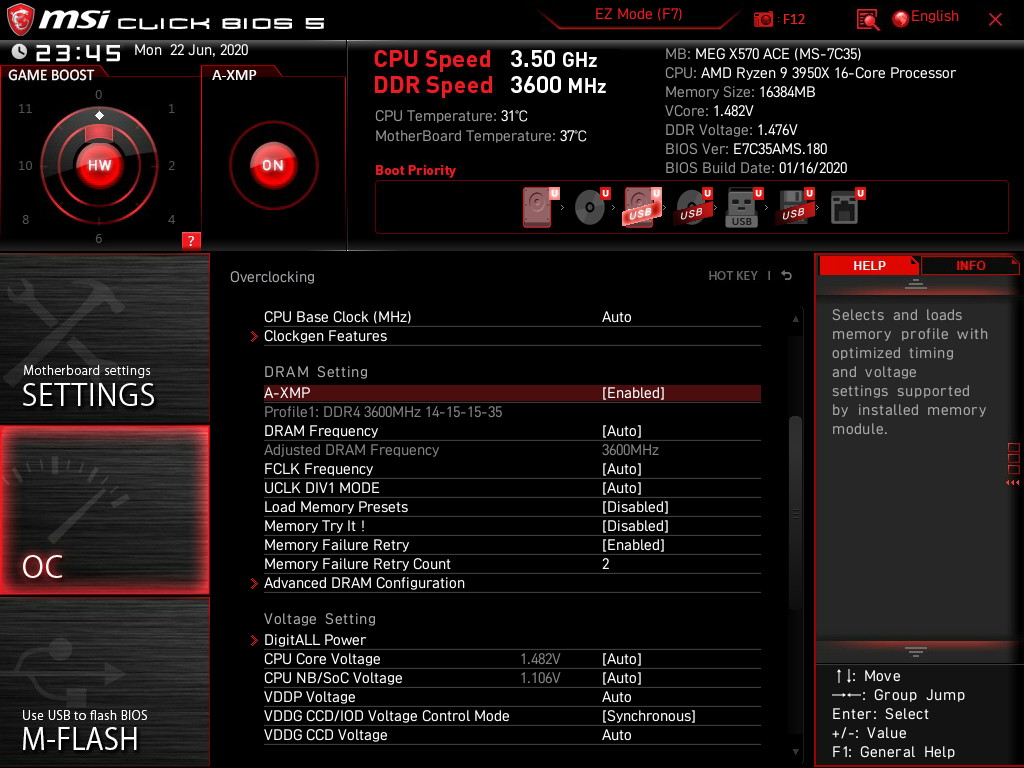Select the USB floppy boot device icon
This screenshot has height=768, width=1024.
click(x=795, y=207)
